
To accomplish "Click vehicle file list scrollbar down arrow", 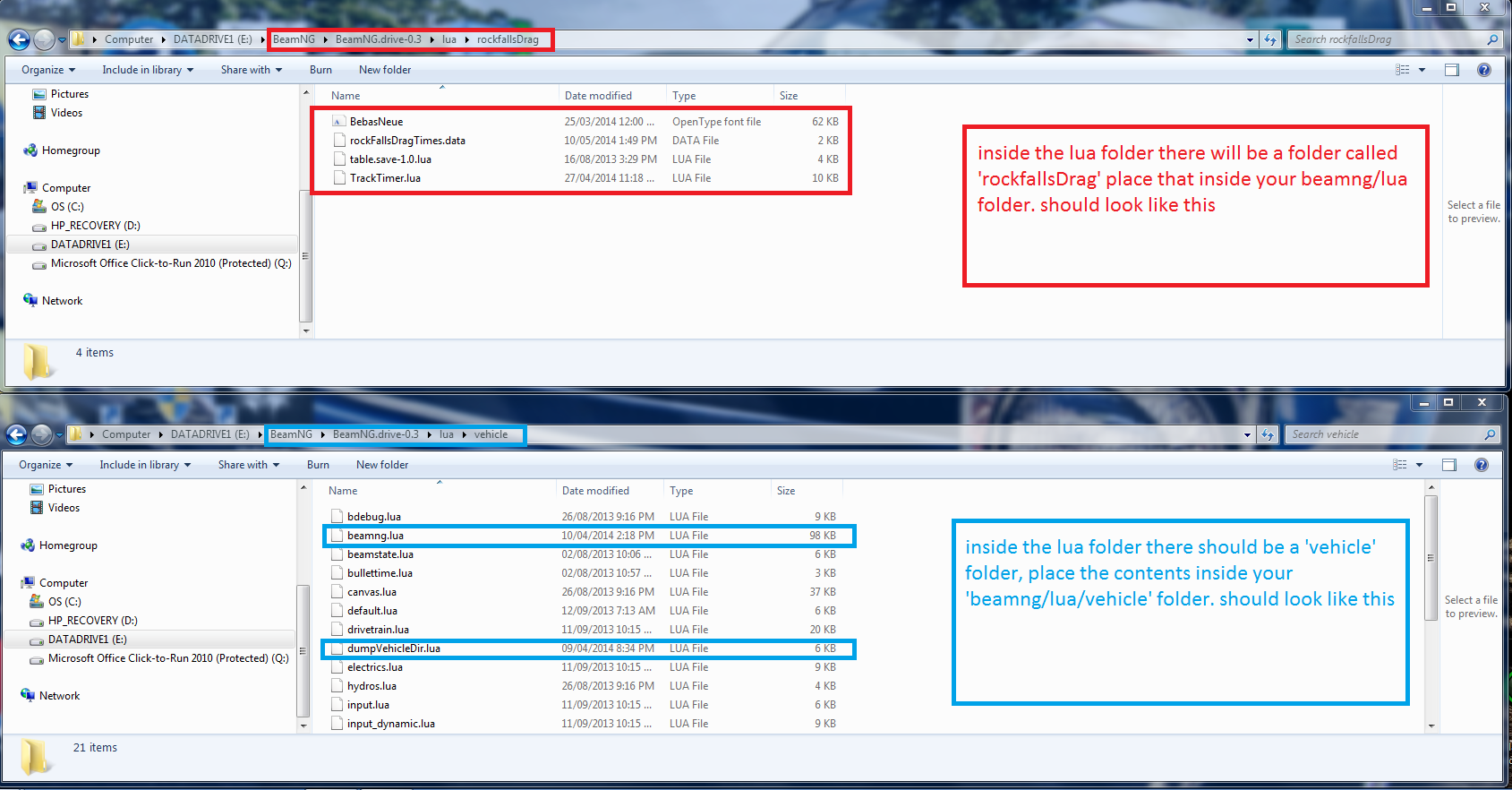I will (x=1431, y=726).
